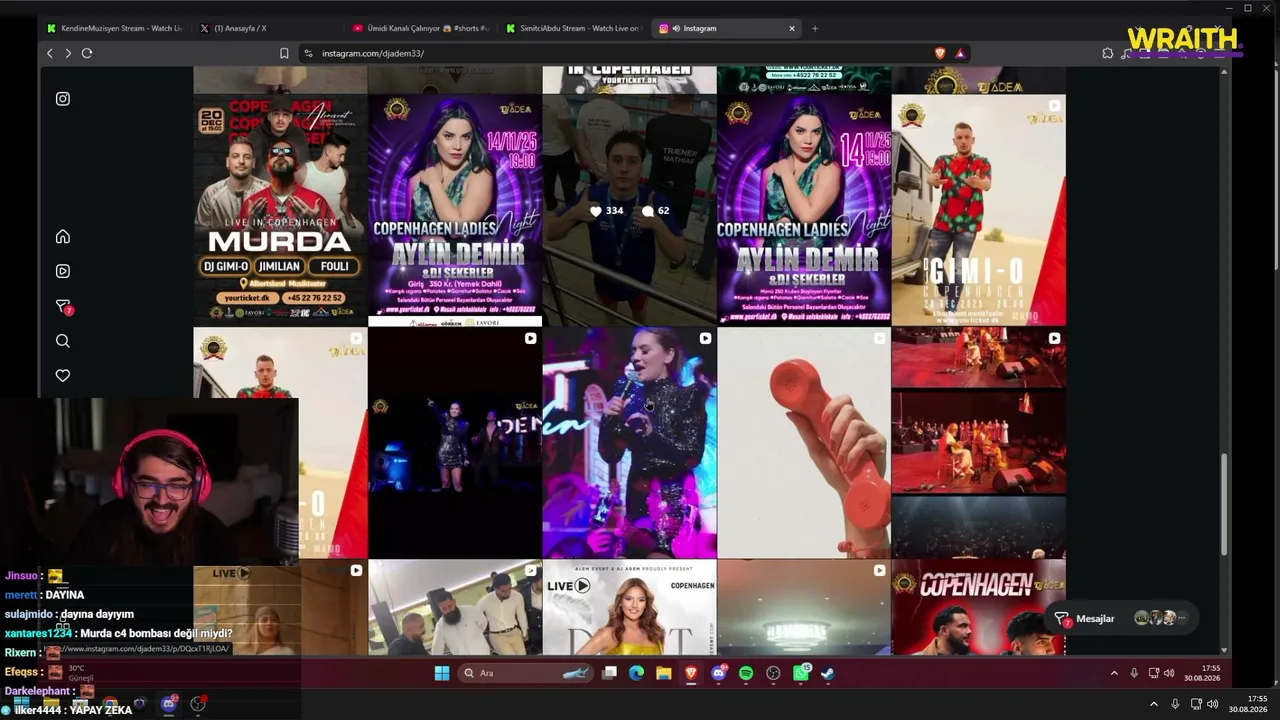This screenshot has width=1280, height=720.
Task: Open the chandelier reel thumbnail
Action: click(804, 607)
